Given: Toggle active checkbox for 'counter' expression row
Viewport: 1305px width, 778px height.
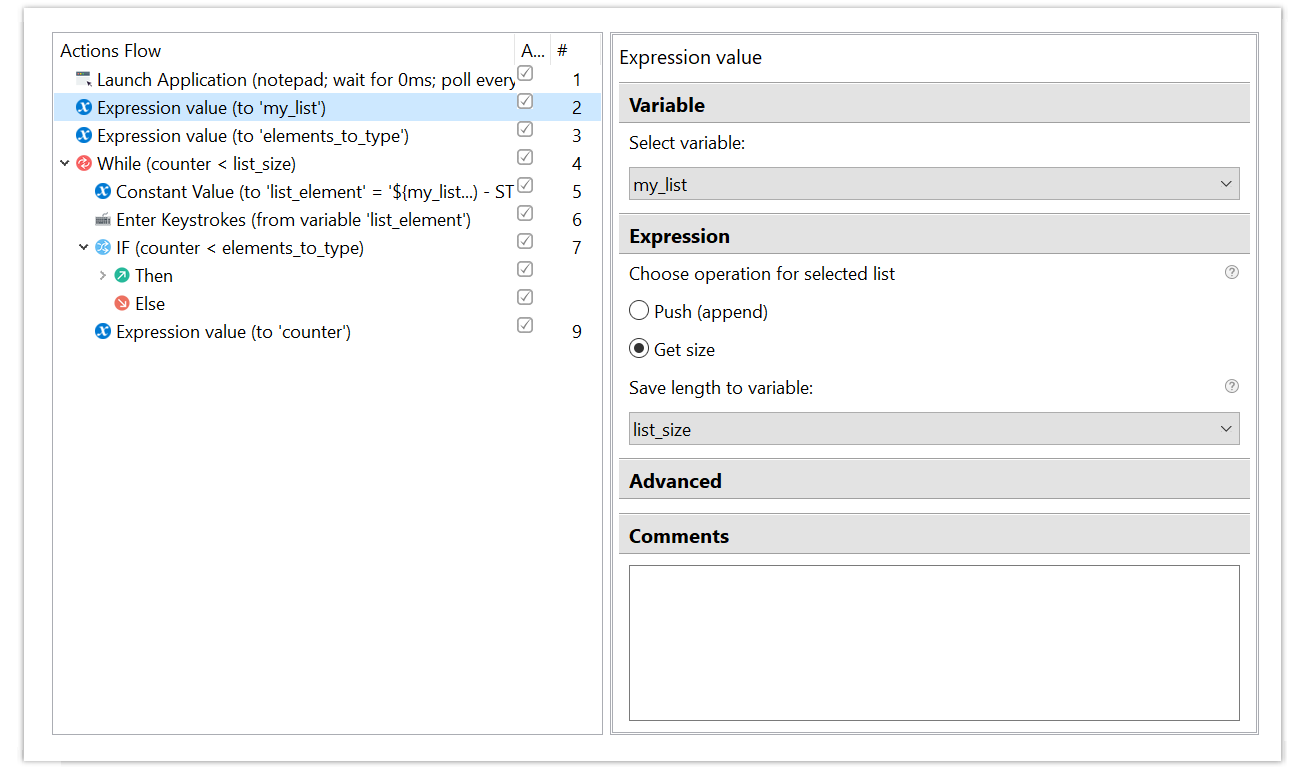Looking at the screenshot, I should pyautogui.click(x=525, y=325).
